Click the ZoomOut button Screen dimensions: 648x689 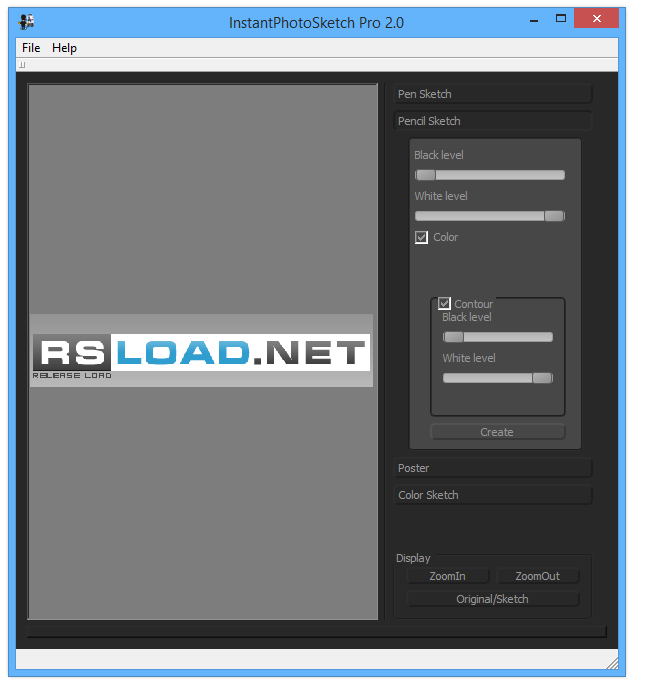pyautogui.click(x=538, y=576)
